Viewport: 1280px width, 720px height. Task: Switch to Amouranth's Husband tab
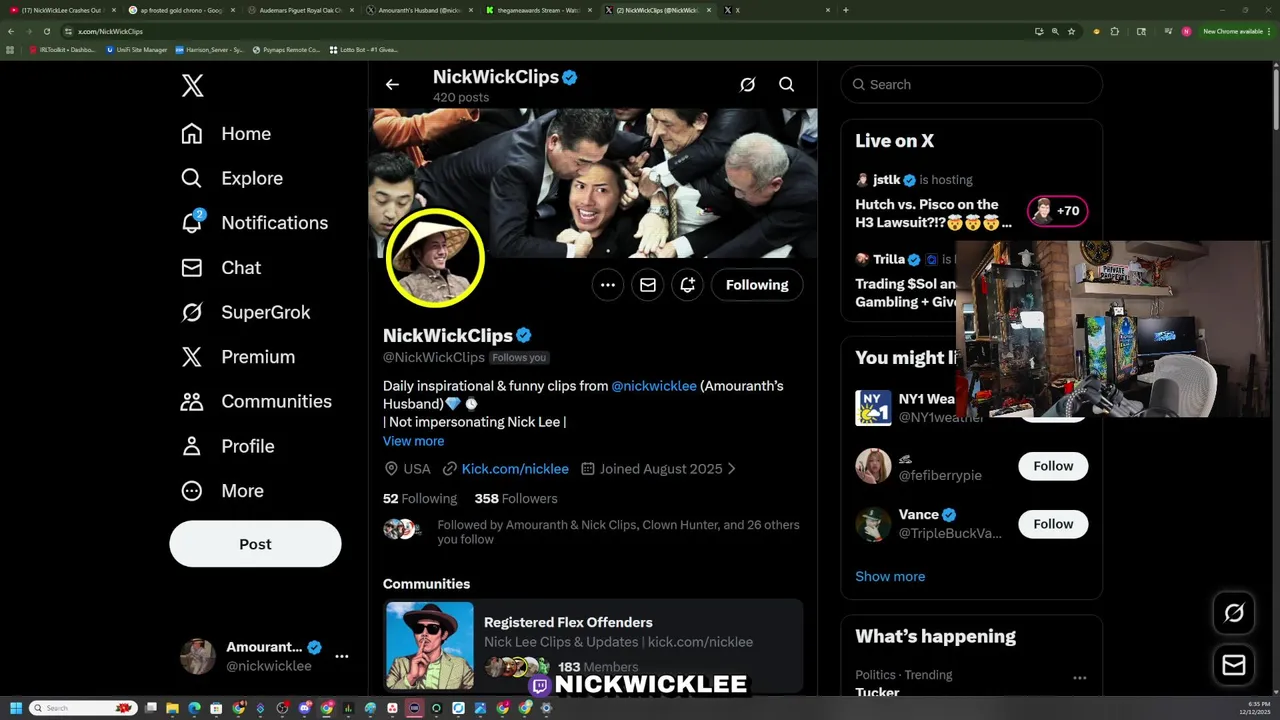pos(419,10)
